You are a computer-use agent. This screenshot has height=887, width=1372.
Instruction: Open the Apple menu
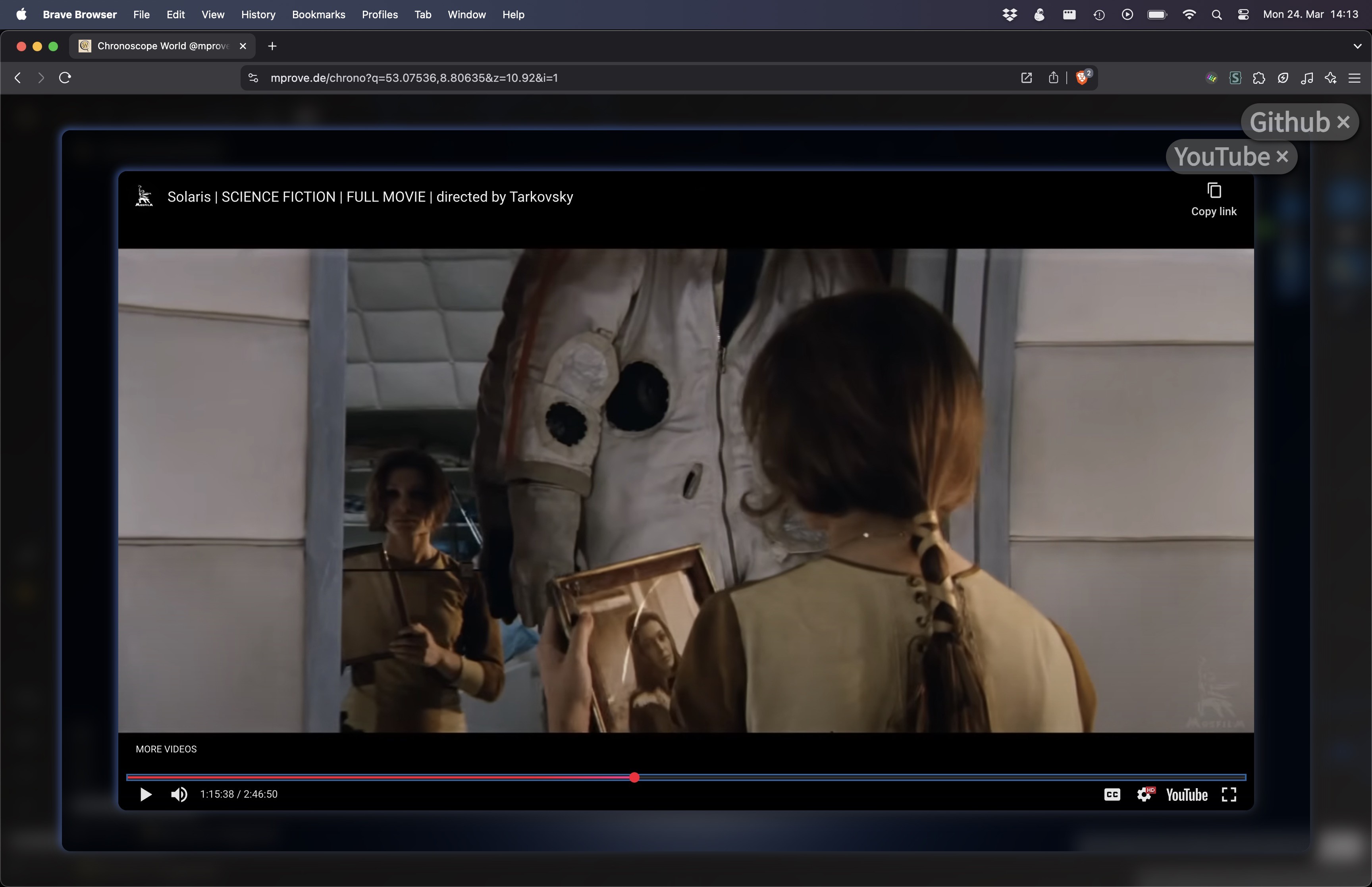(x=21, y=14)
